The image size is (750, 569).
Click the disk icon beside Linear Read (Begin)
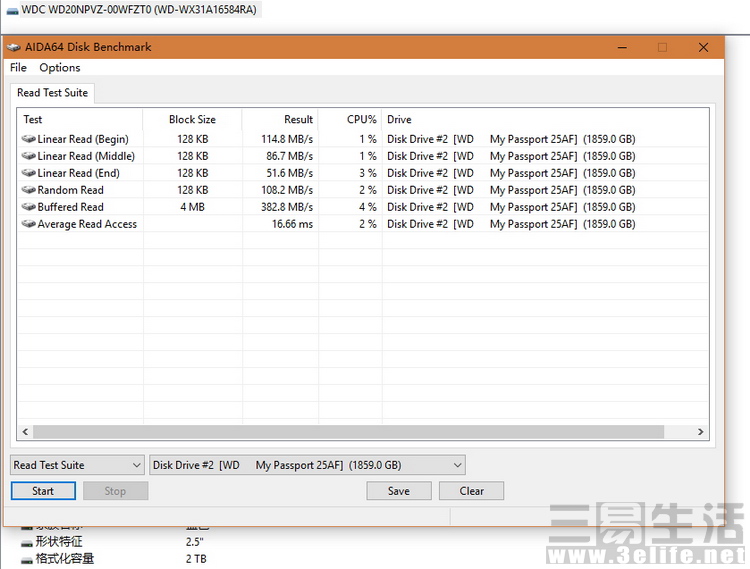point(28,139)
